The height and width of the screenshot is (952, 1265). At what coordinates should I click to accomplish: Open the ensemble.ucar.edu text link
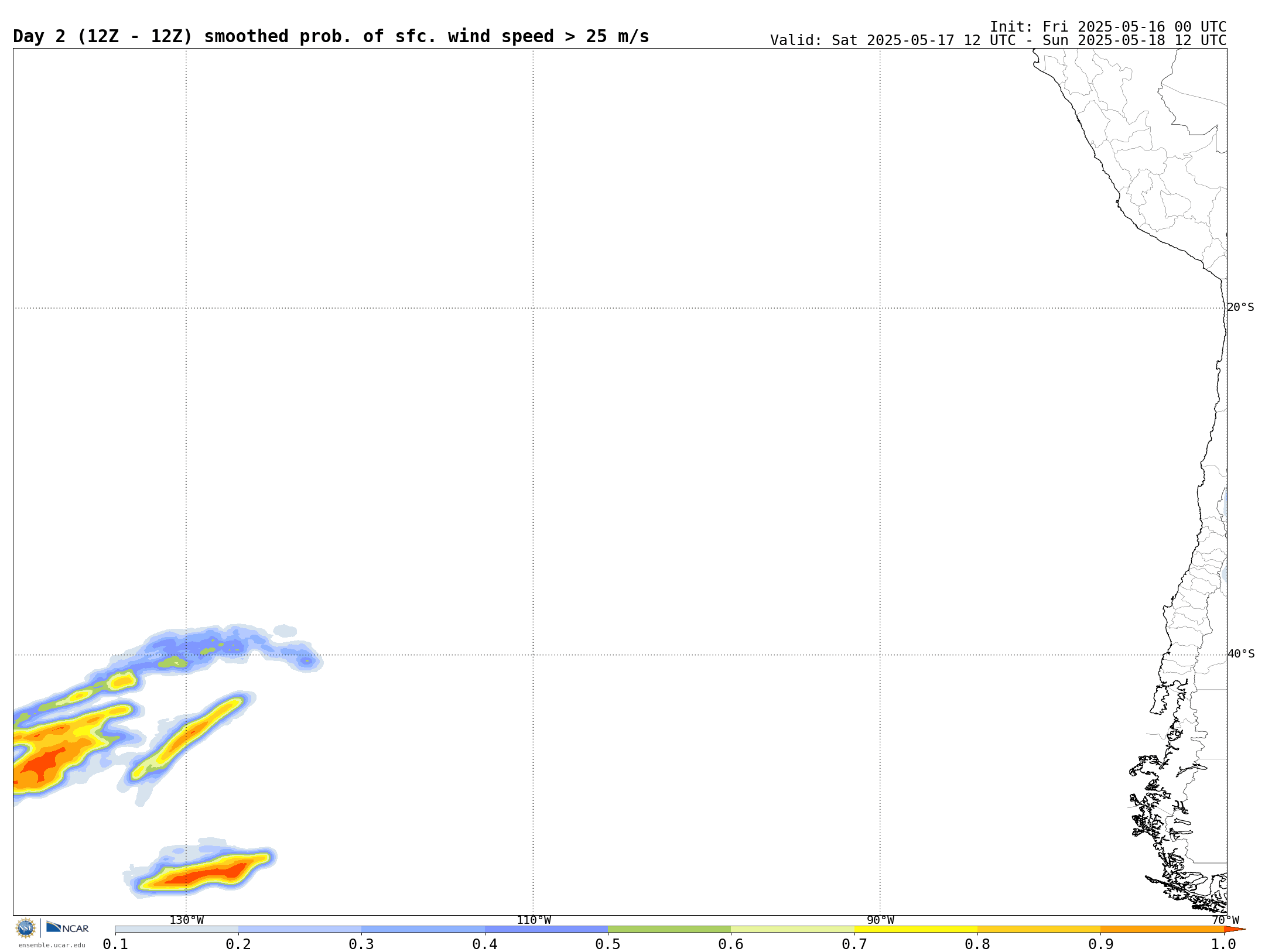click(52, 945)
